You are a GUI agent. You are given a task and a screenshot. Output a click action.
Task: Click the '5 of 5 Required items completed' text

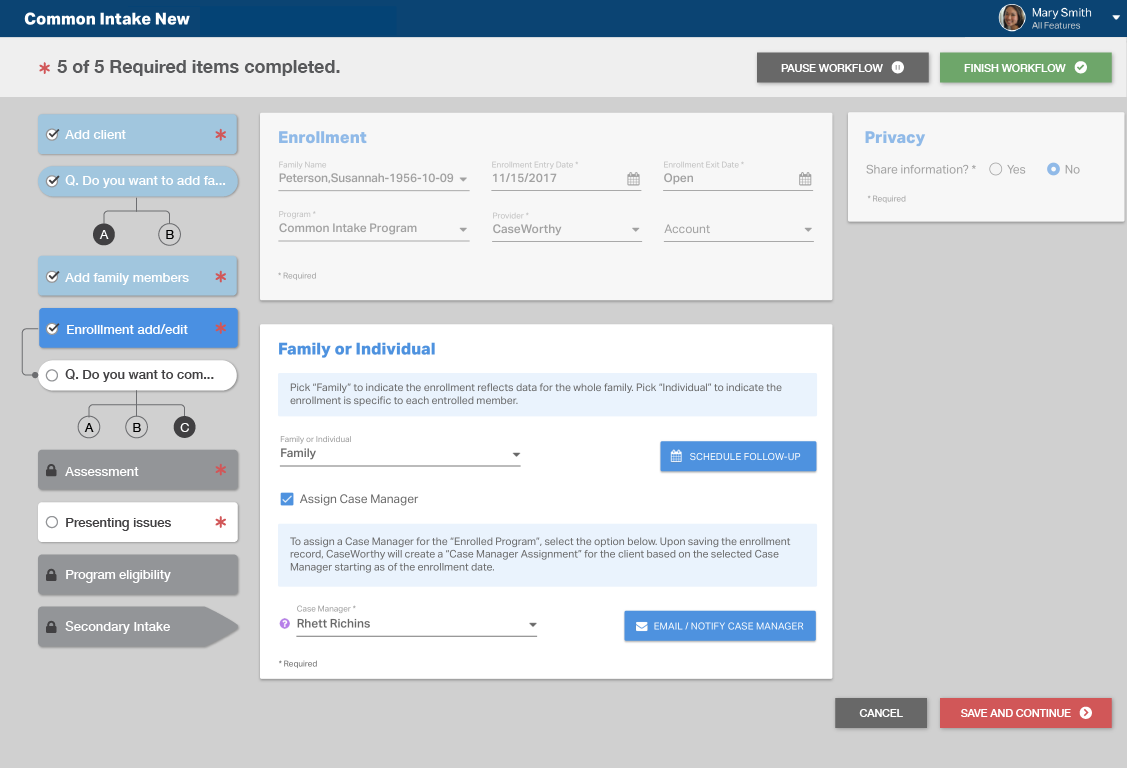point(198,67)
